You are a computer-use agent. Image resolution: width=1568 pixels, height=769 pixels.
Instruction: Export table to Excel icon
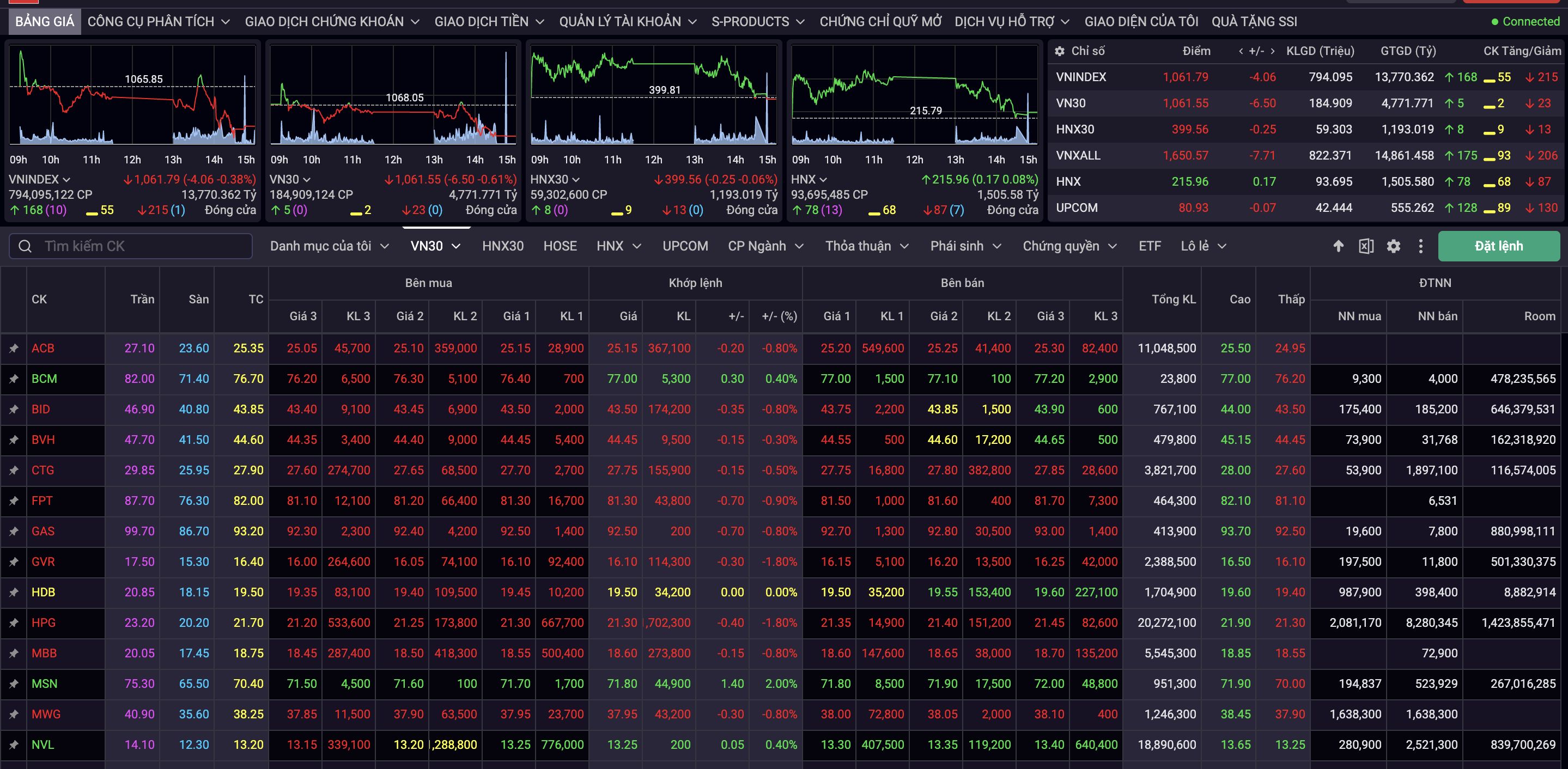(1366, 246)
